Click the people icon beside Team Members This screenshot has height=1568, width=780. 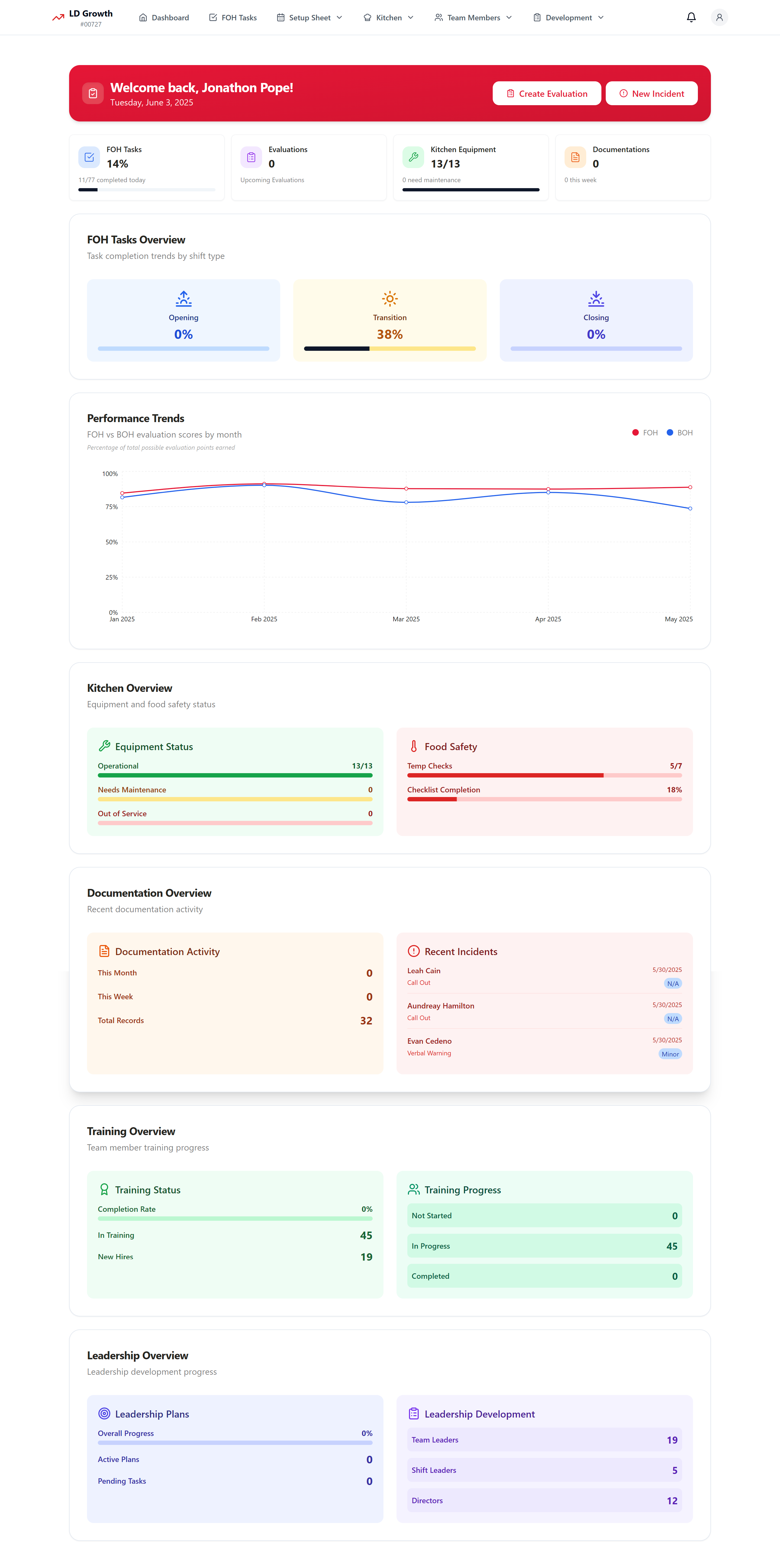[439, 18]
